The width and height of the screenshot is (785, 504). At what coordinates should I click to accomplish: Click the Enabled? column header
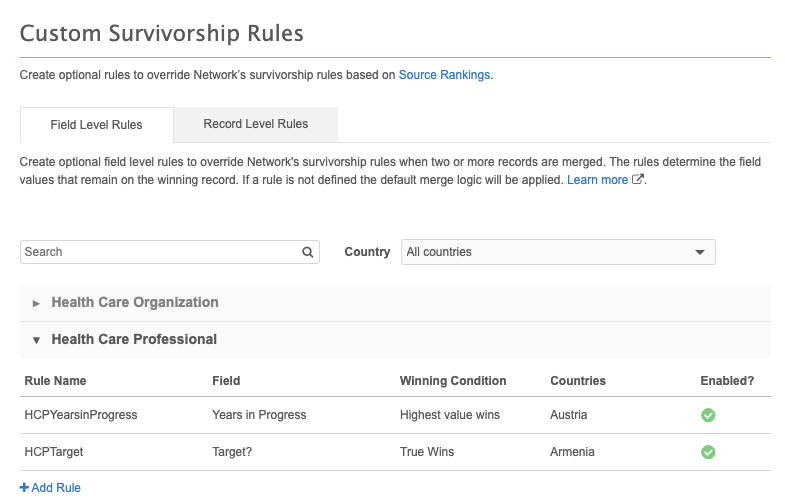pyautogui.click(x=727, y=381)
